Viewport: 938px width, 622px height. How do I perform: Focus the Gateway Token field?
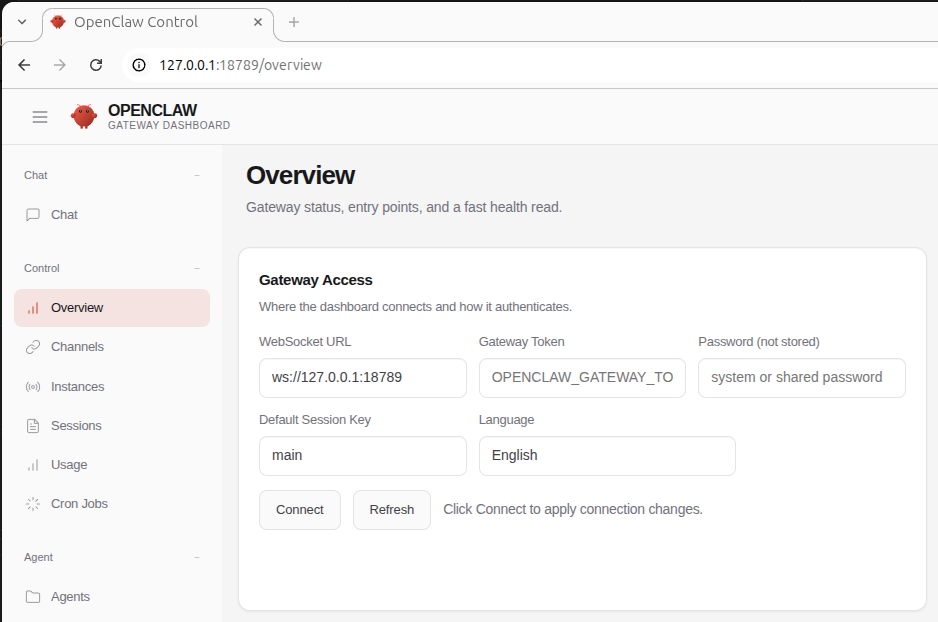coord(582,378)
